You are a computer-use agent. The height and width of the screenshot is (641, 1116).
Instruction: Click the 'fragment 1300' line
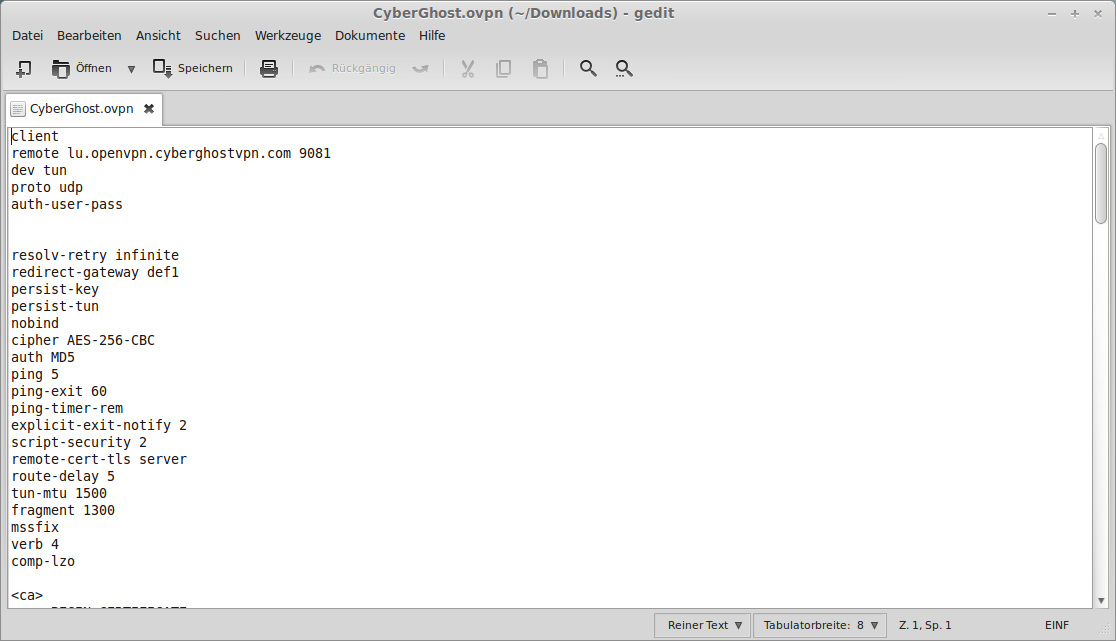(x=63, y=510)
